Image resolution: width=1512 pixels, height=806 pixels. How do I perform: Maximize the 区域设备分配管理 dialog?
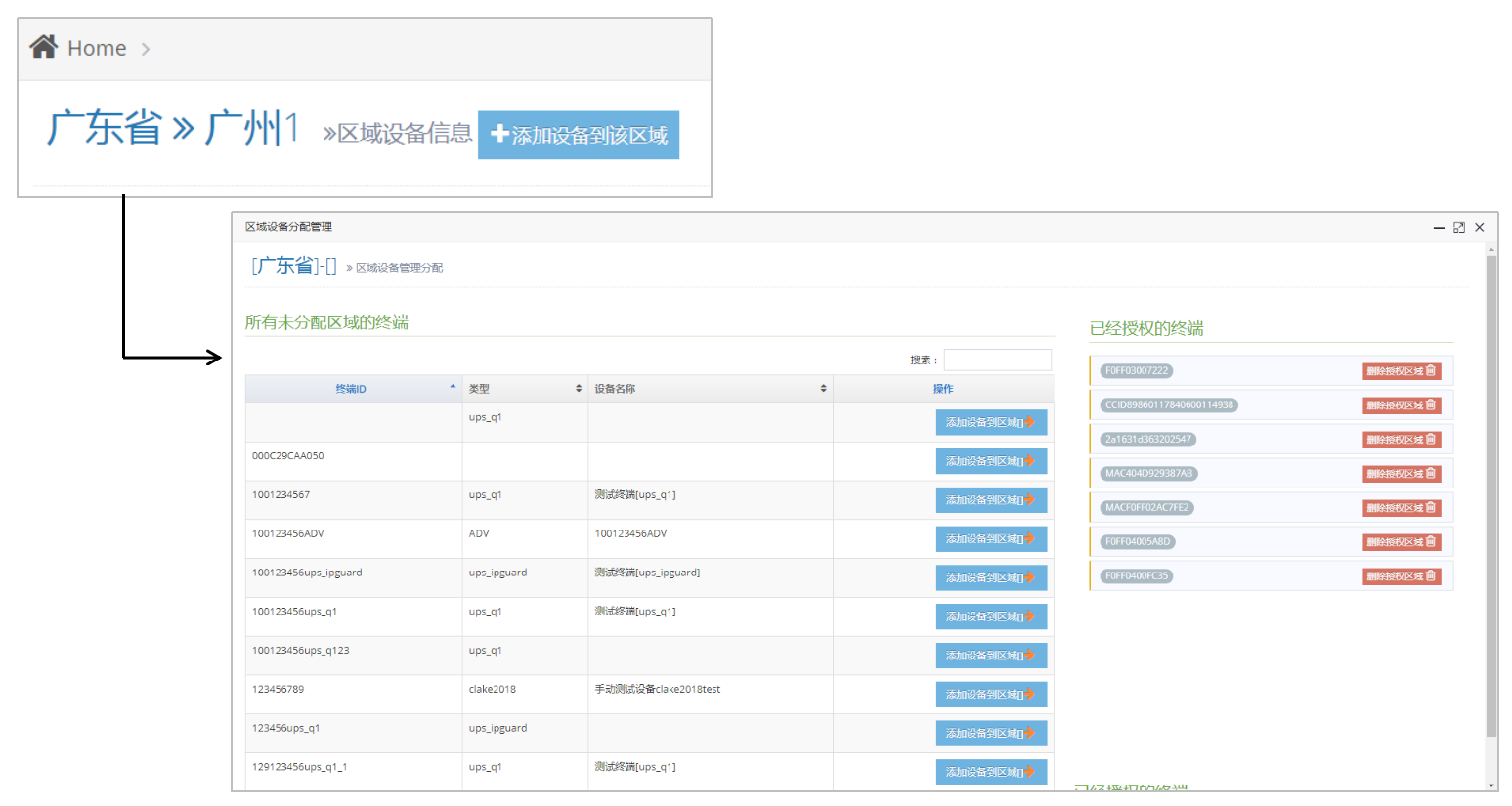1458,227
